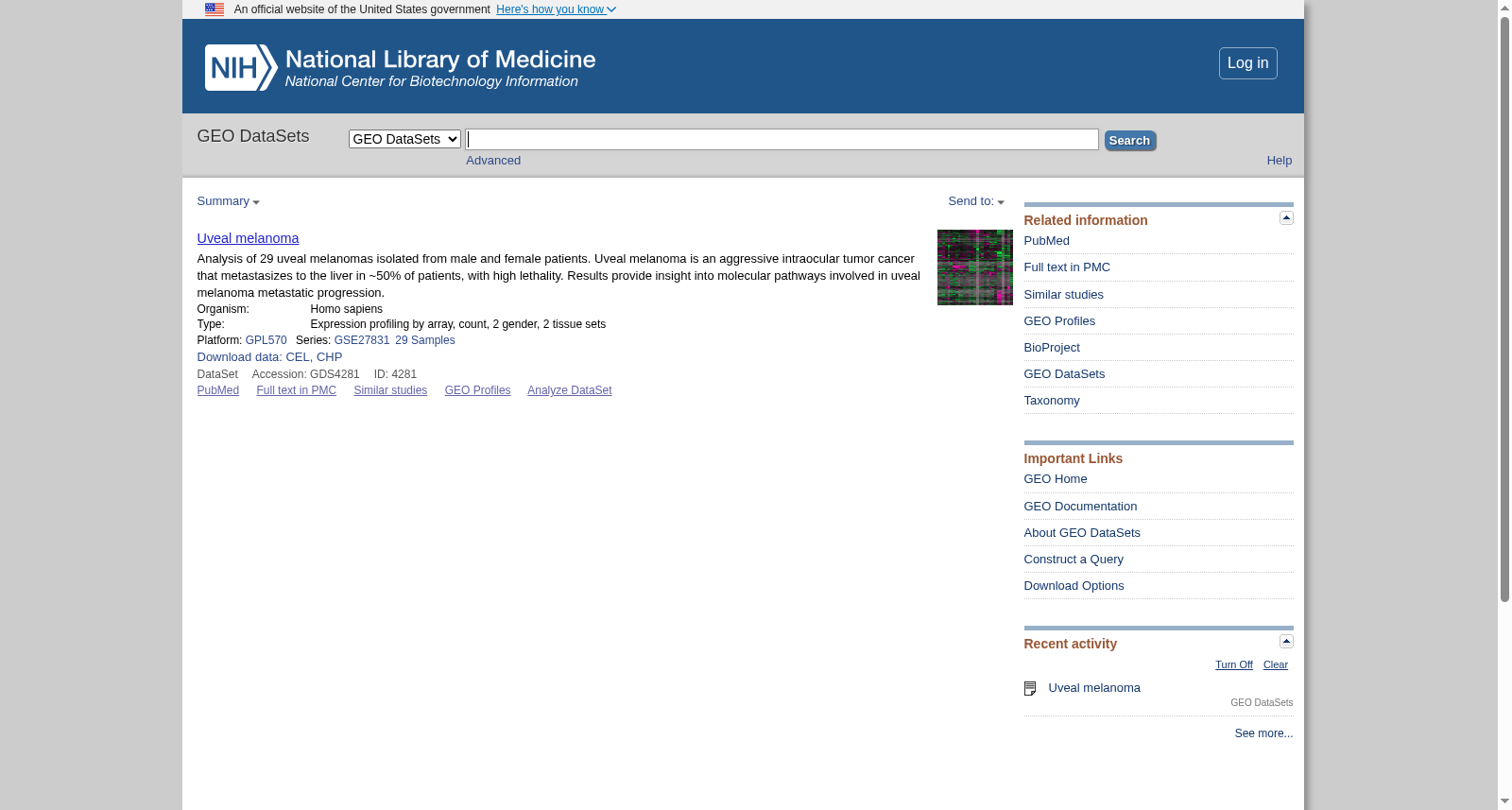Click the 'Homo sapiens' organism value
The image size is (1512, 810).
pos(346,309)
